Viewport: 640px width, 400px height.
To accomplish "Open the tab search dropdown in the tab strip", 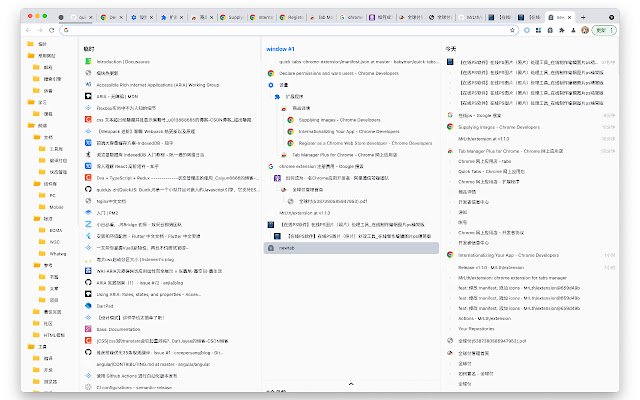I will pyautogui.click(x=611, y=17).
